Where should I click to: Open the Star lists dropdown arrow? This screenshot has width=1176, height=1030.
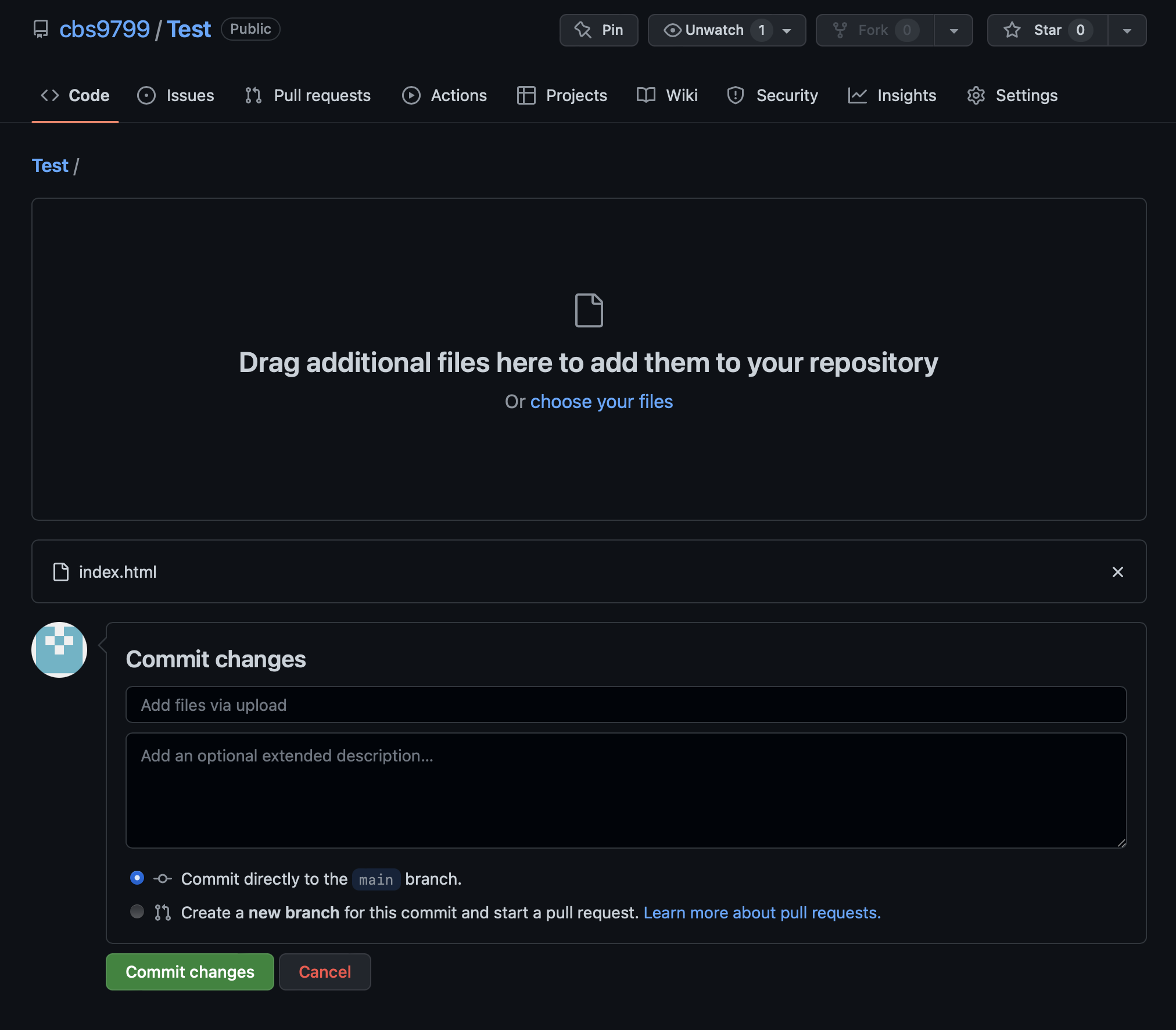[x=1127, y=31]
